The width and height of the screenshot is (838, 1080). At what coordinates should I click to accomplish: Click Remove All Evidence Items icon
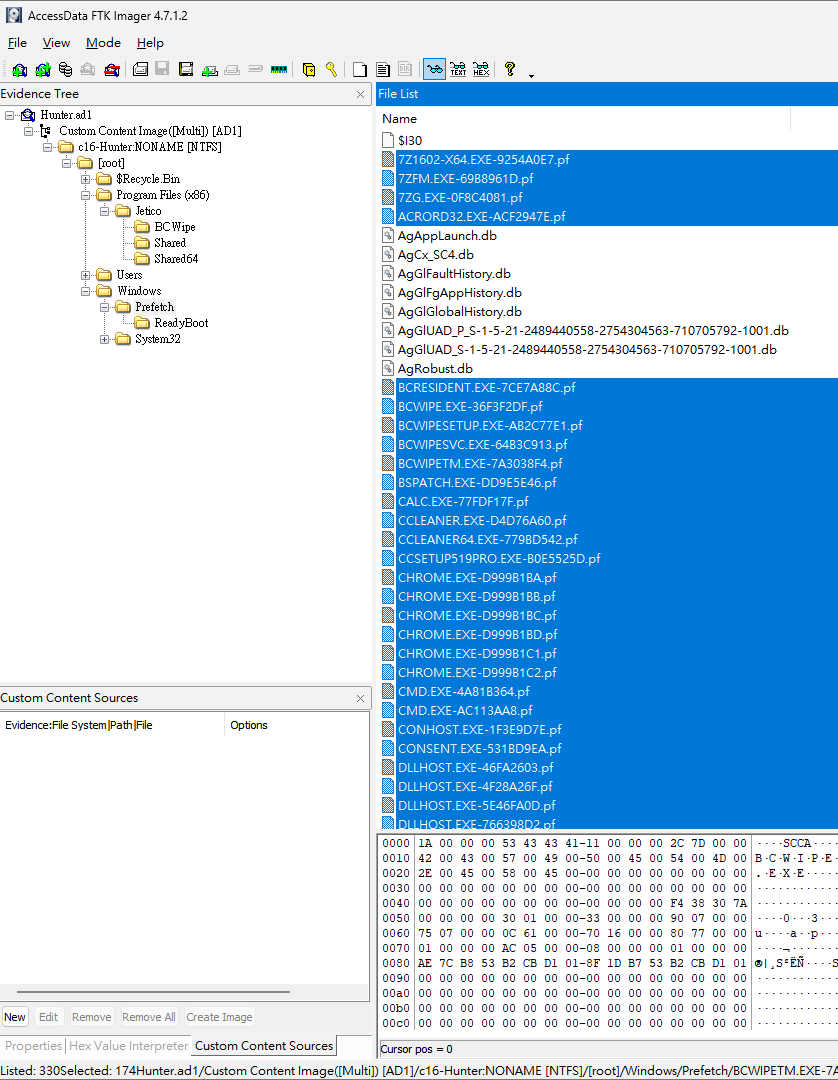click(x=112, y=70)
